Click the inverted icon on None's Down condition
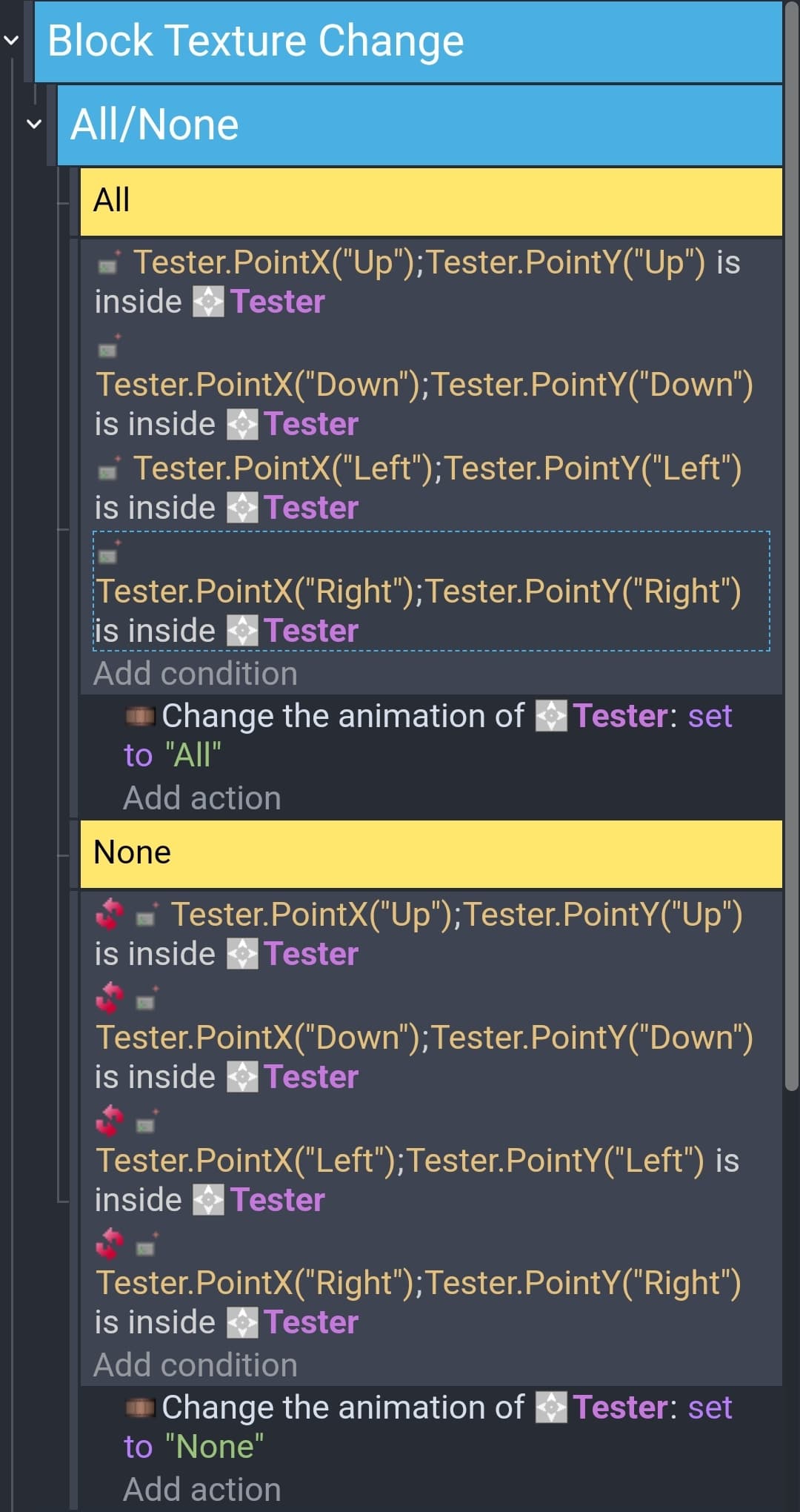The height and width of the screenshot is (1512, 800). (x=110, y=998)
